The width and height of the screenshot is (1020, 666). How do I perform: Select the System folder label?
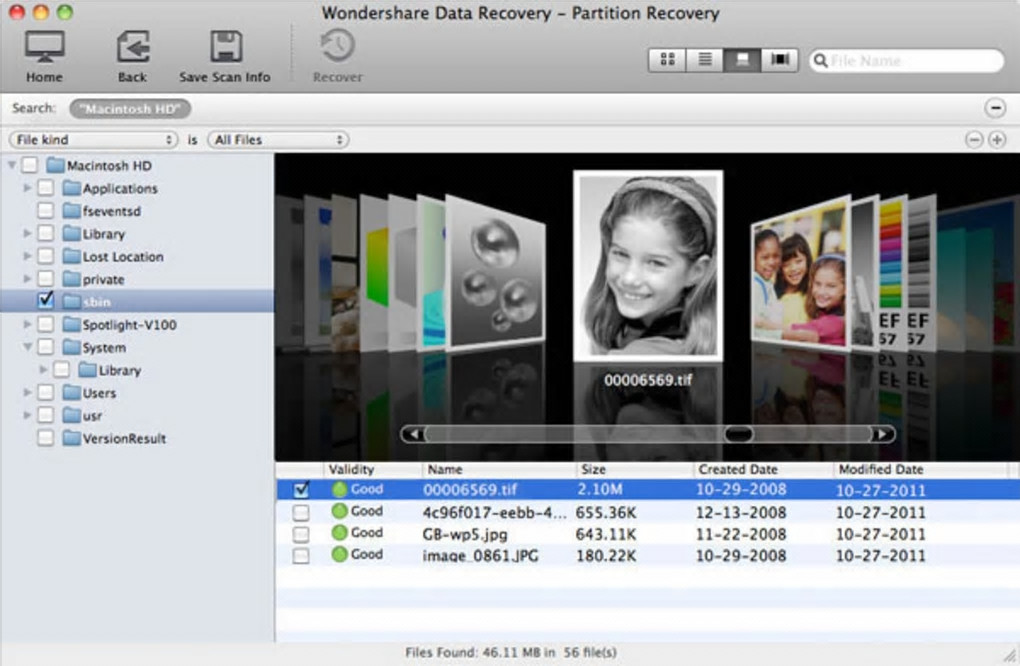tap(104, 348)
